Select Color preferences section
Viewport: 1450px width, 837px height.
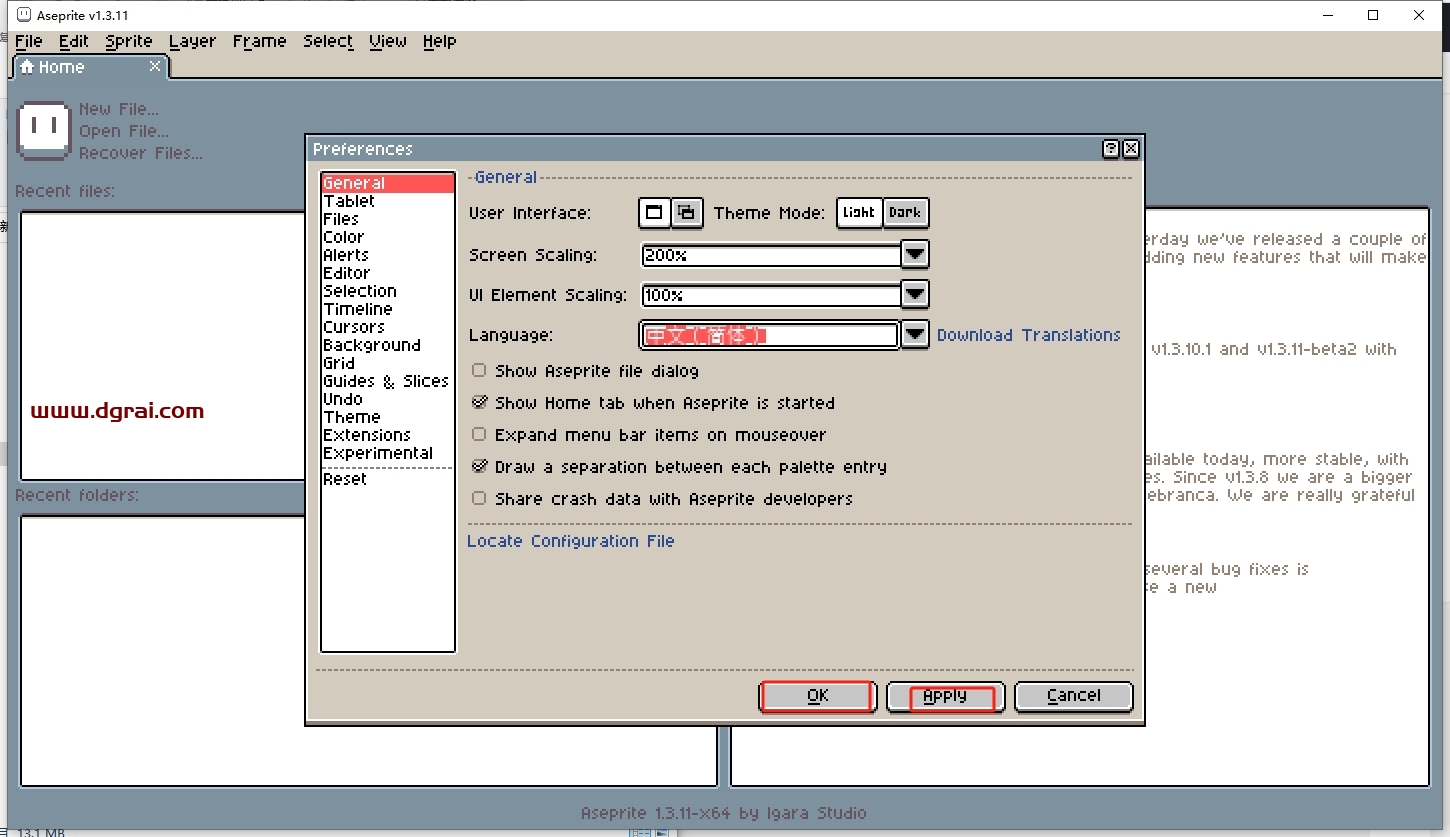387,237
